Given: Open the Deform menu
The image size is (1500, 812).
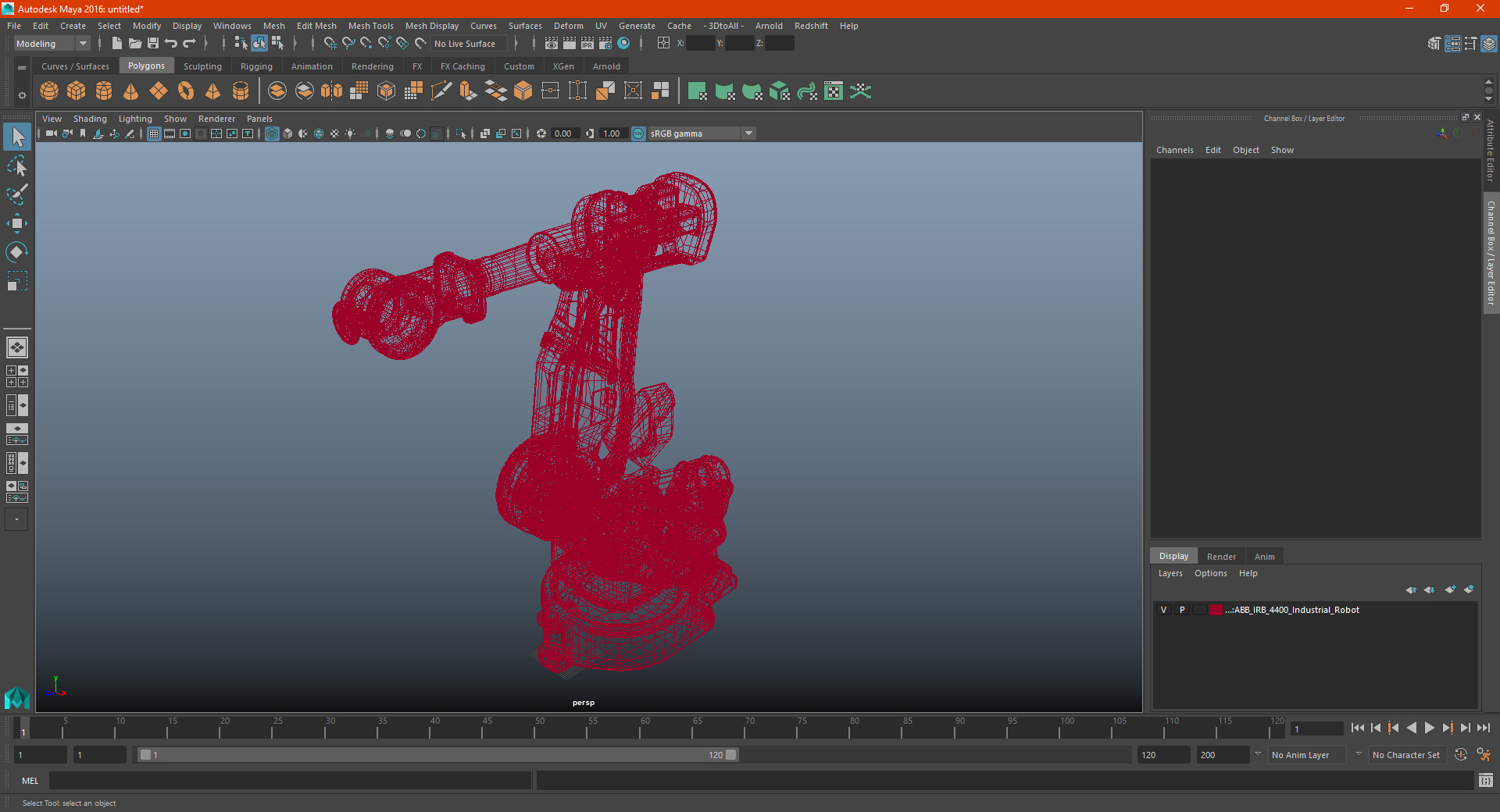Looking at the screenshot, I should pyautogui.click(x=569, y=26).
